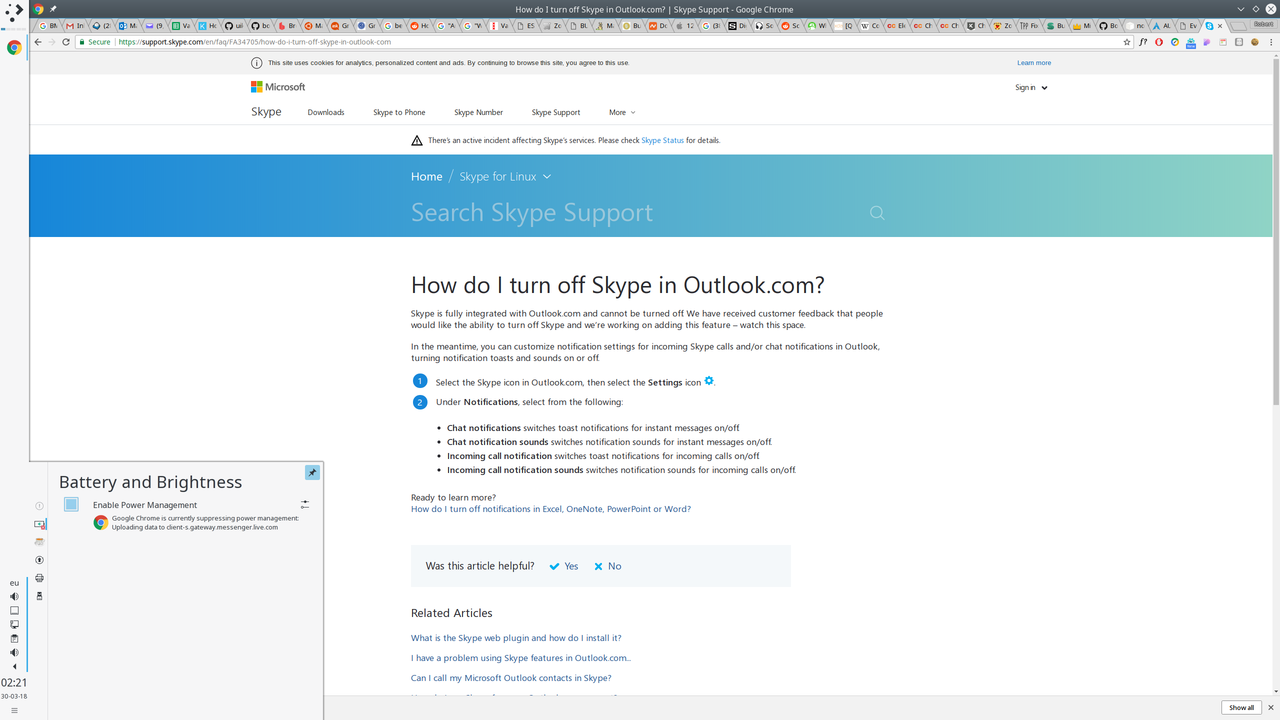Click the magnifier search icon in Skype Support

tap(877, 213)
